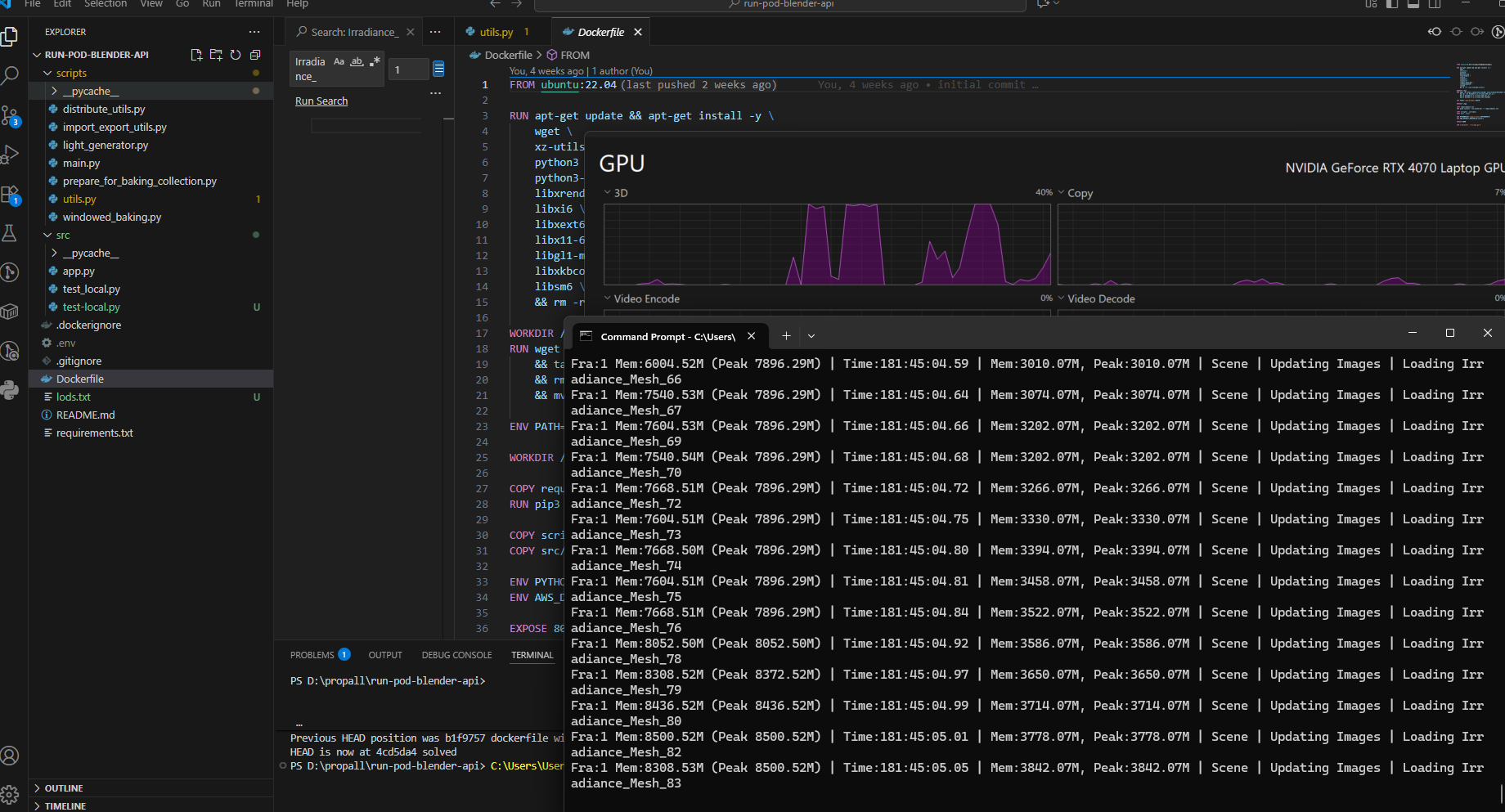The image size is (1505, 812).
Task: Refresh the Explorer file tree
Action: point(236,55)
